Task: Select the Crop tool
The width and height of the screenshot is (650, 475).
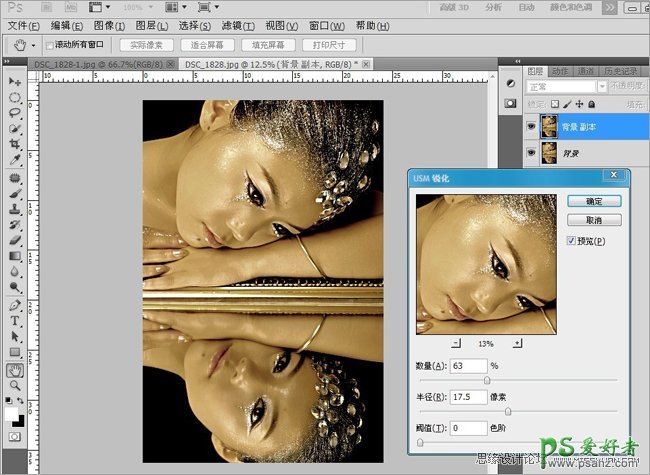Action: (15, 144)
